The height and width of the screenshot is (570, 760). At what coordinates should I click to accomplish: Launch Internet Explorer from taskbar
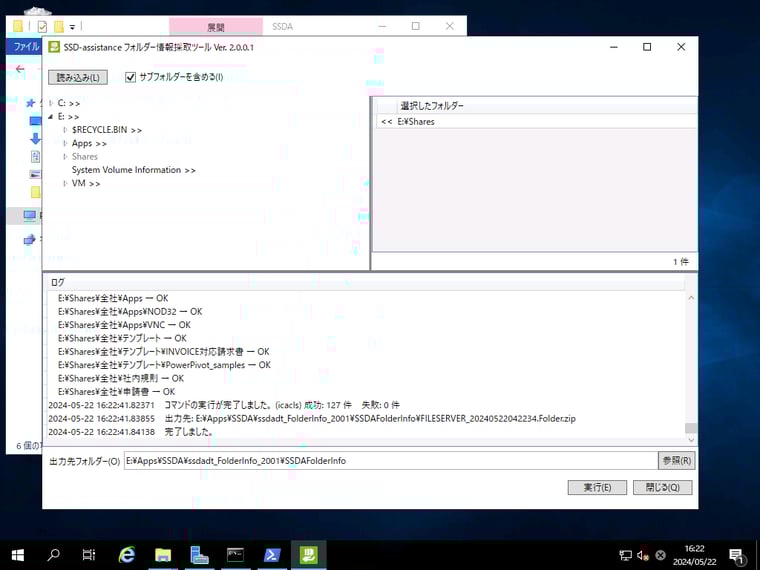click(127, 555)
